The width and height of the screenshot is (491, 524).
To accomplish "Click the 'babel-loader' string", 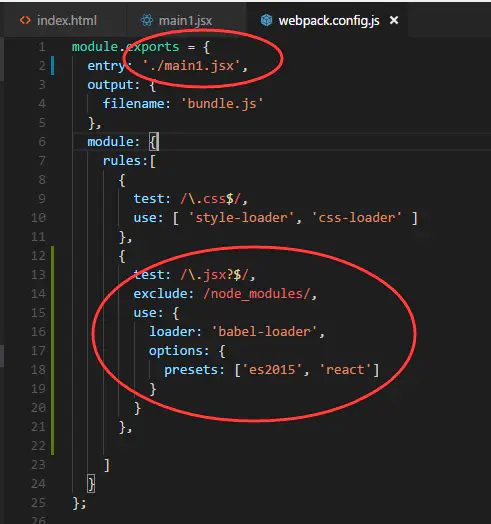I will pos(264,332).
